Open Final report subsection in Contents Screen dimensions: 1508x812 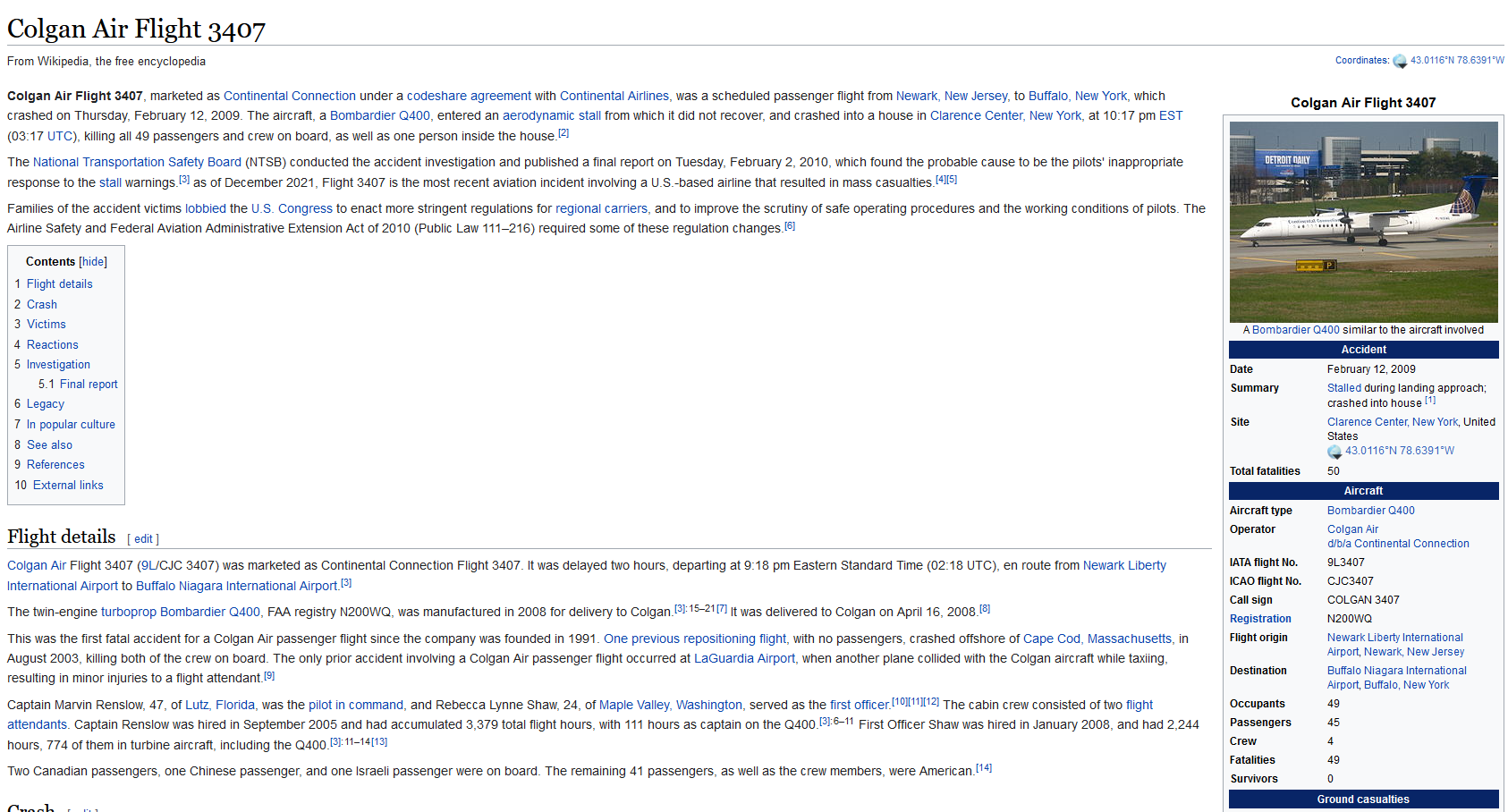click(89, 385)
